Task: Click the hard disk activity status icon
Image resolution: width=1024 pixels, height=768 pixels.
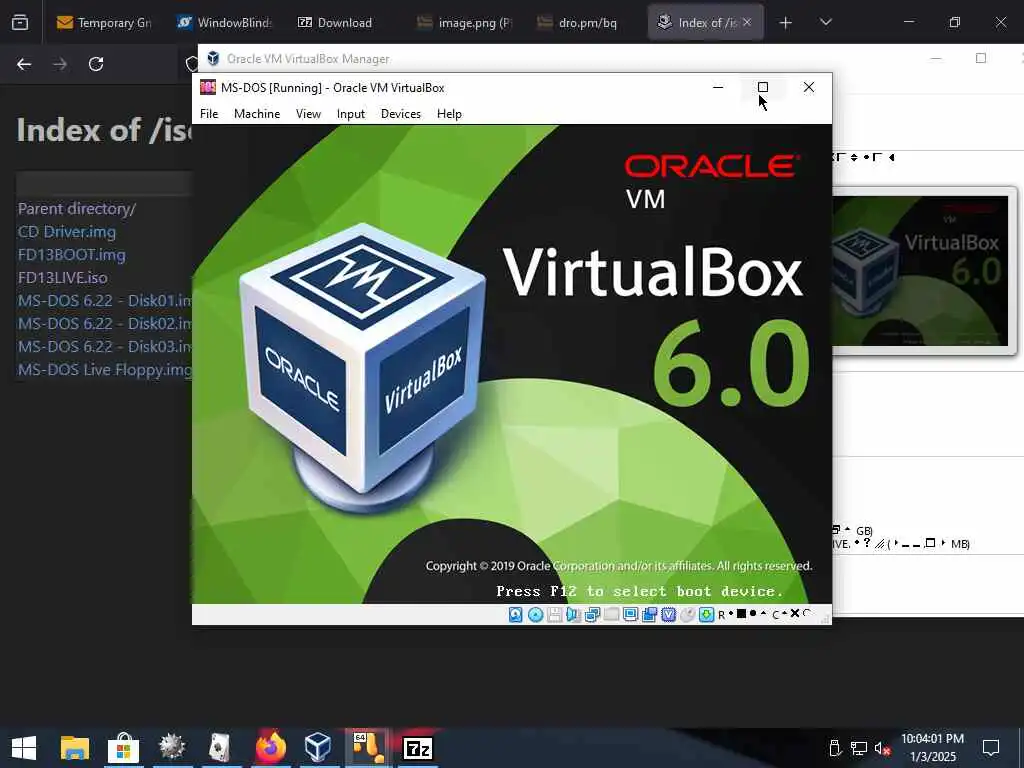Action: [515, 615]
